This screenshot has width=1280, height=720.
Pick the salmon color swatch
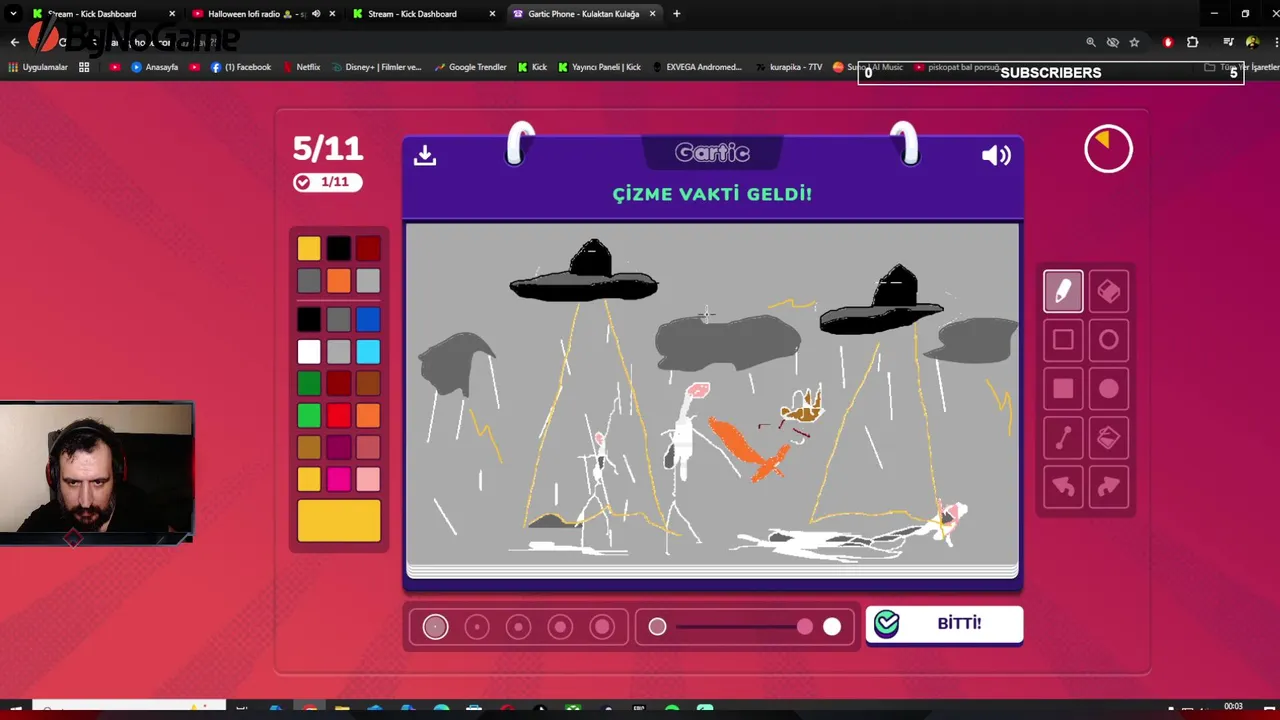pyautogui.click(x=368, y=447)
